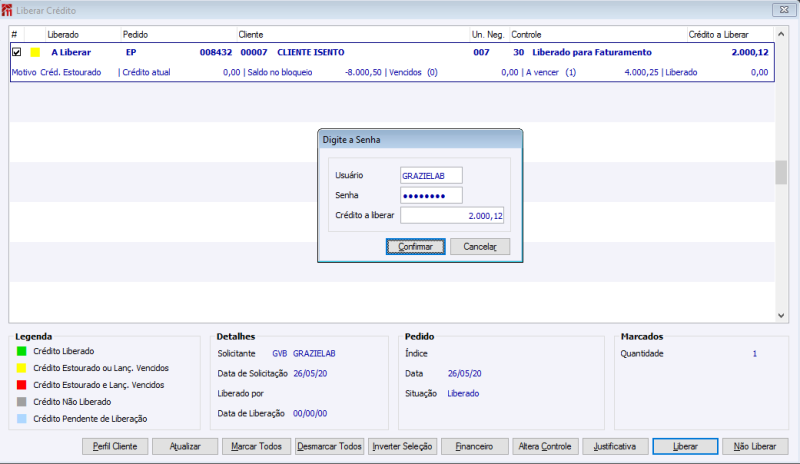Click the 'Motivo Créd. Estourado' text
800x464 pixels.
56,72
